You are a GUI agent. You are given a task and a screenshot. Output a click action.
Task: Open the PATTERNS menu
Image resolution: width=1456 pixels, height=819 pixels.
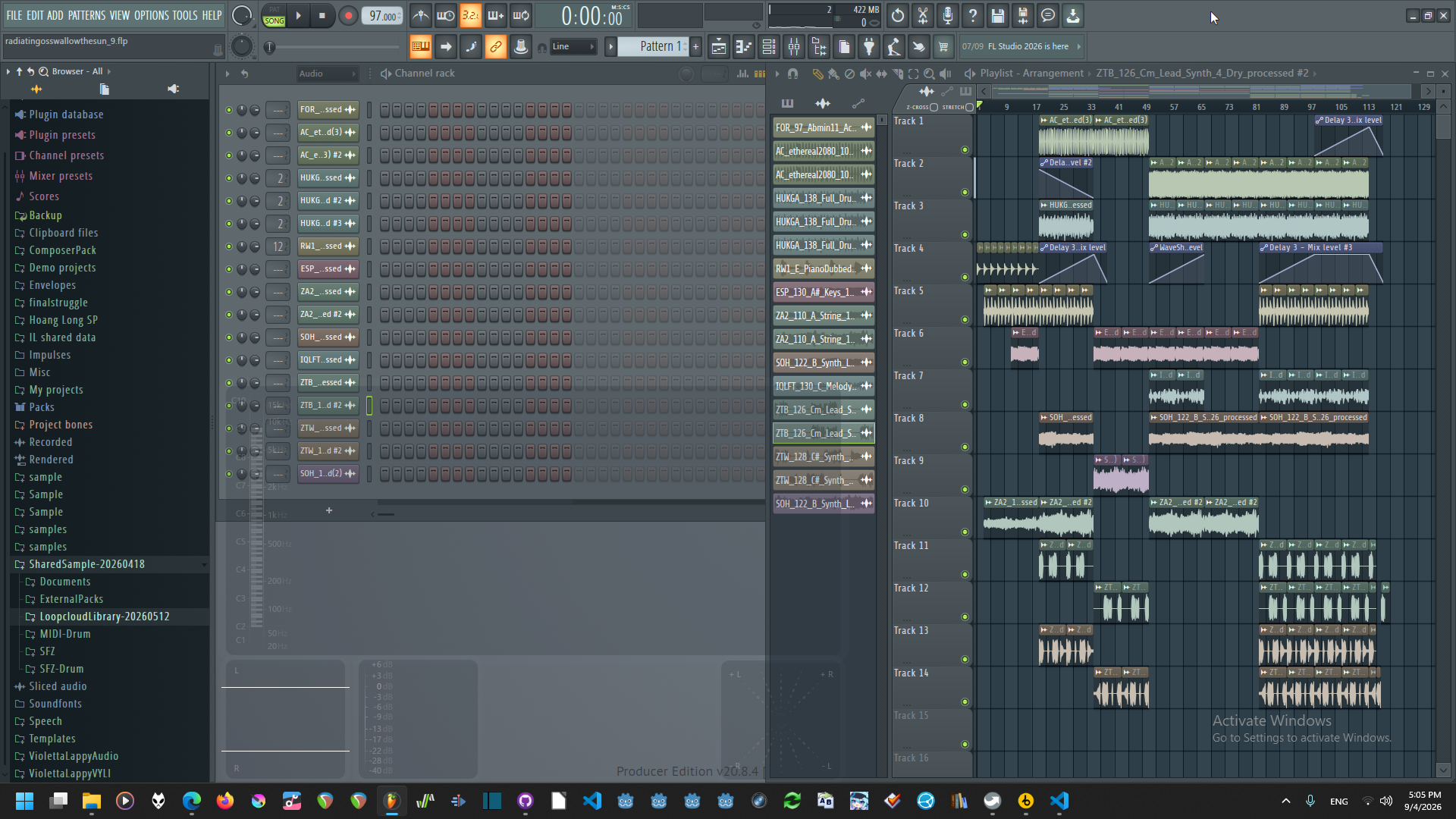pyautogui.click(x=86, y=15)
